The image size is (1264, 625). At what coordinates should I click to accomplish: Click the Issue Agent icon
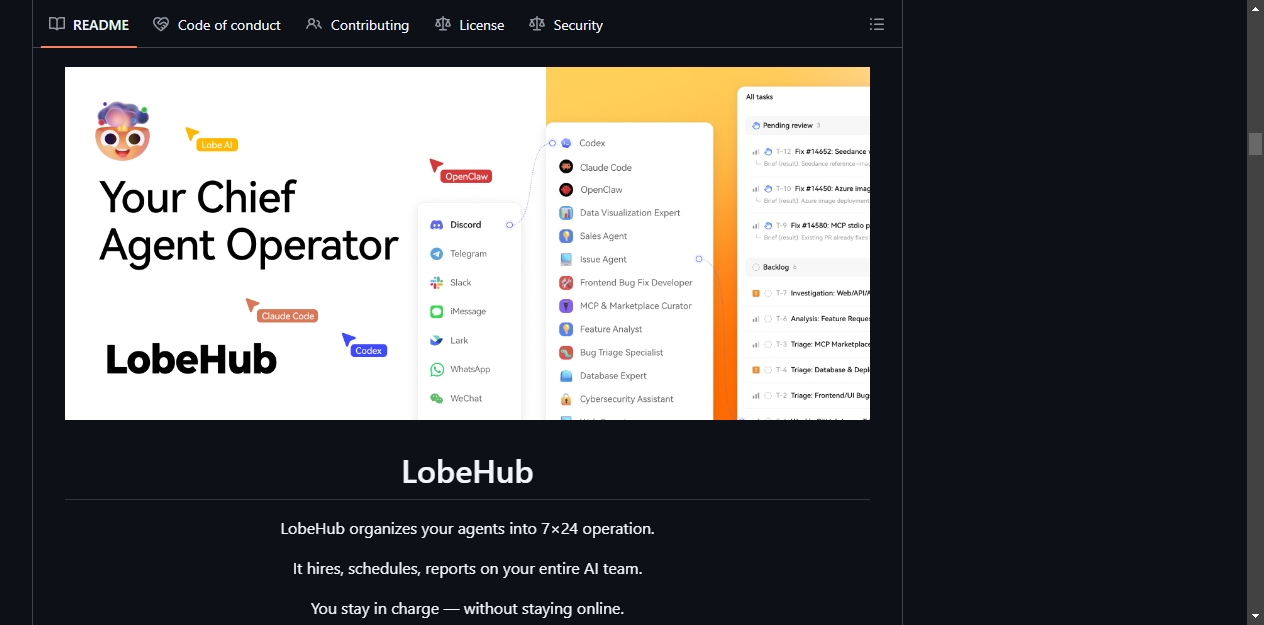point(566,259)
